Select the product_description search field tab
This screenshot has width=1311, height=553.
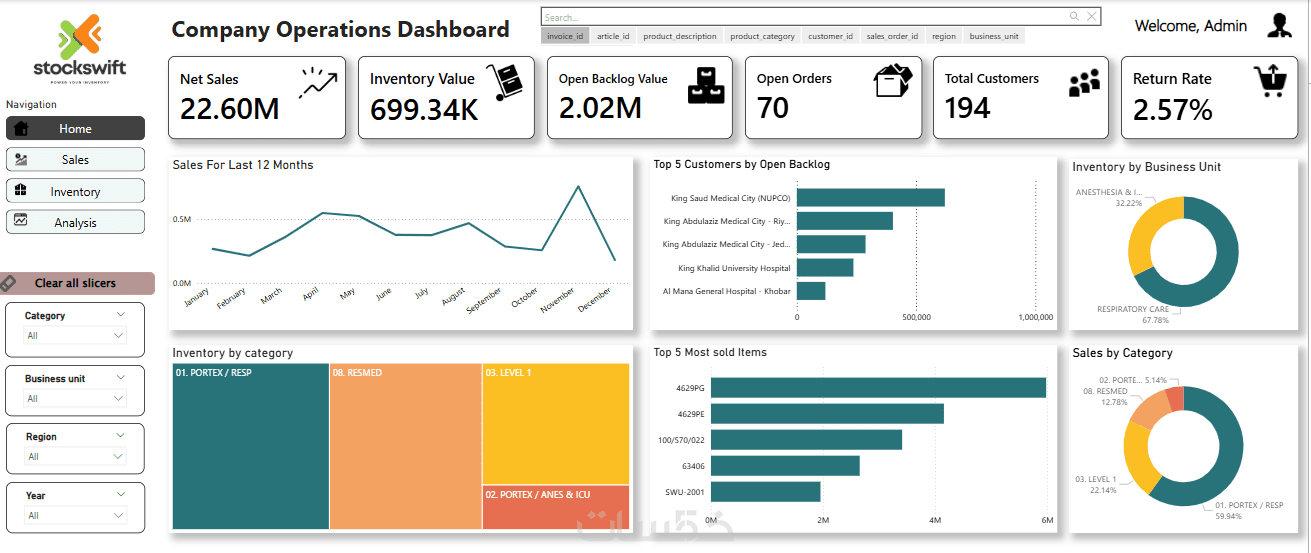tap(680, 36)
